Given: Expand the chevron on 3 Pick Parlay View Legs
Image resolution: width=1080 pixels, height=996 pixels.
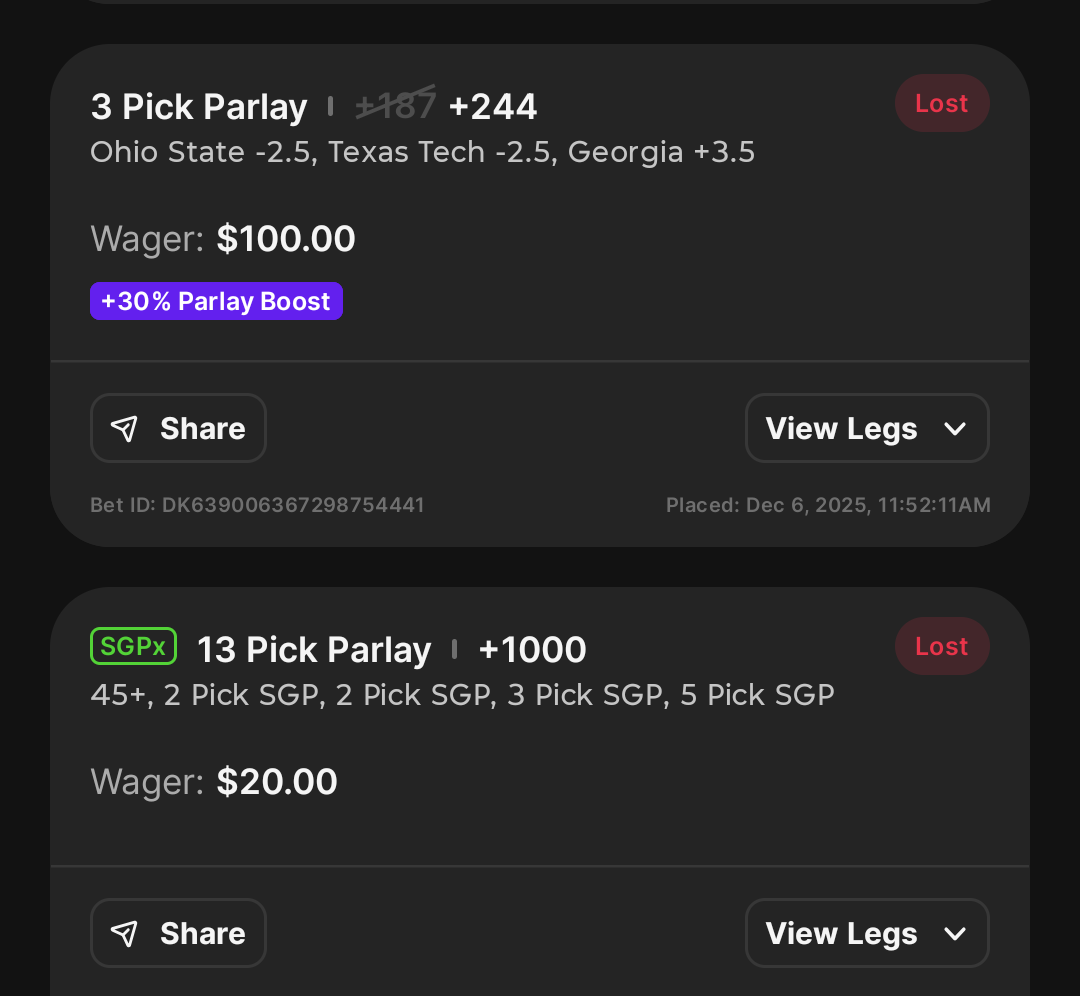Looking at the screenshot, I should coord(955,429).
